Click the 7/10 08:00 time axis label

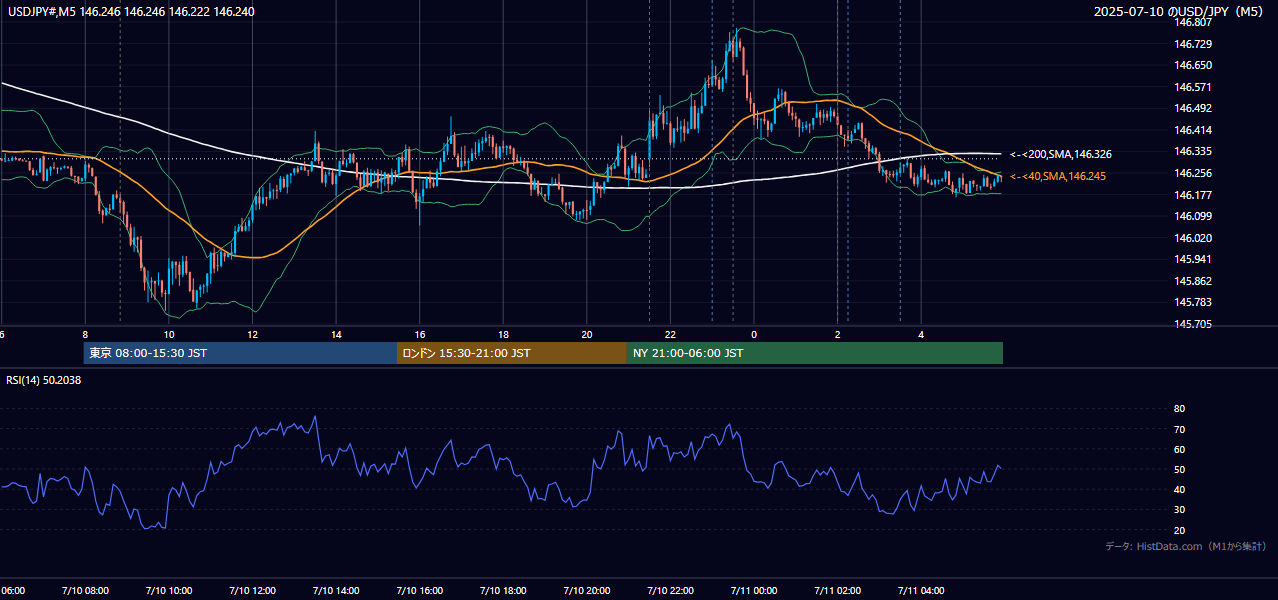pyautogui.click(x=85, y=591)
